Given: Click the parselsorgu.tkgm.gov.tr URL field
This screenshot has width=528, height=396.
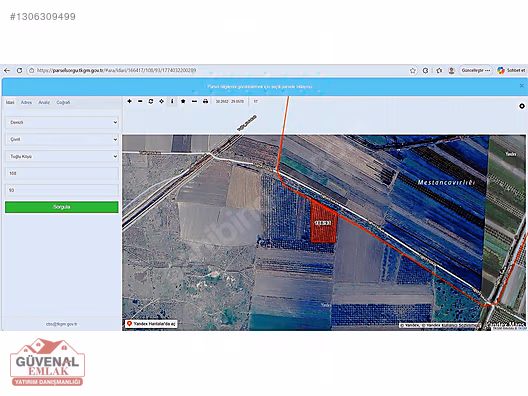Looking at the screenshot, I should point(116,70).
